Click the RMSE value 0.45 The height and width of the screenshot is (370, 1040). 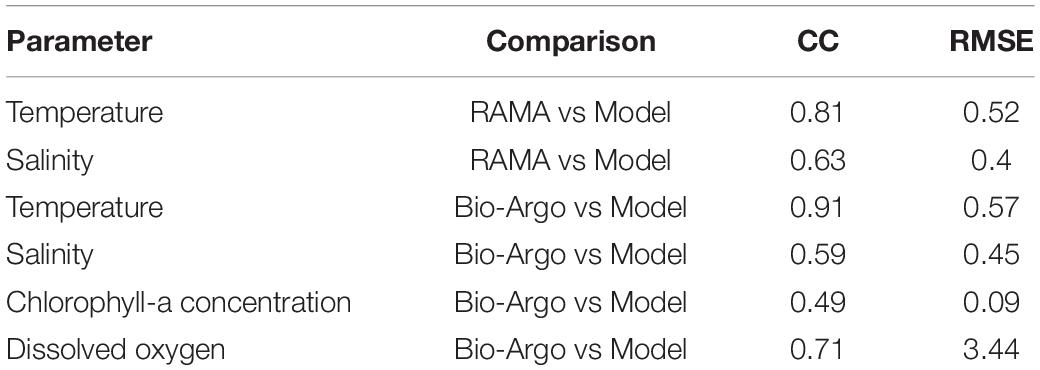point(992,255)
